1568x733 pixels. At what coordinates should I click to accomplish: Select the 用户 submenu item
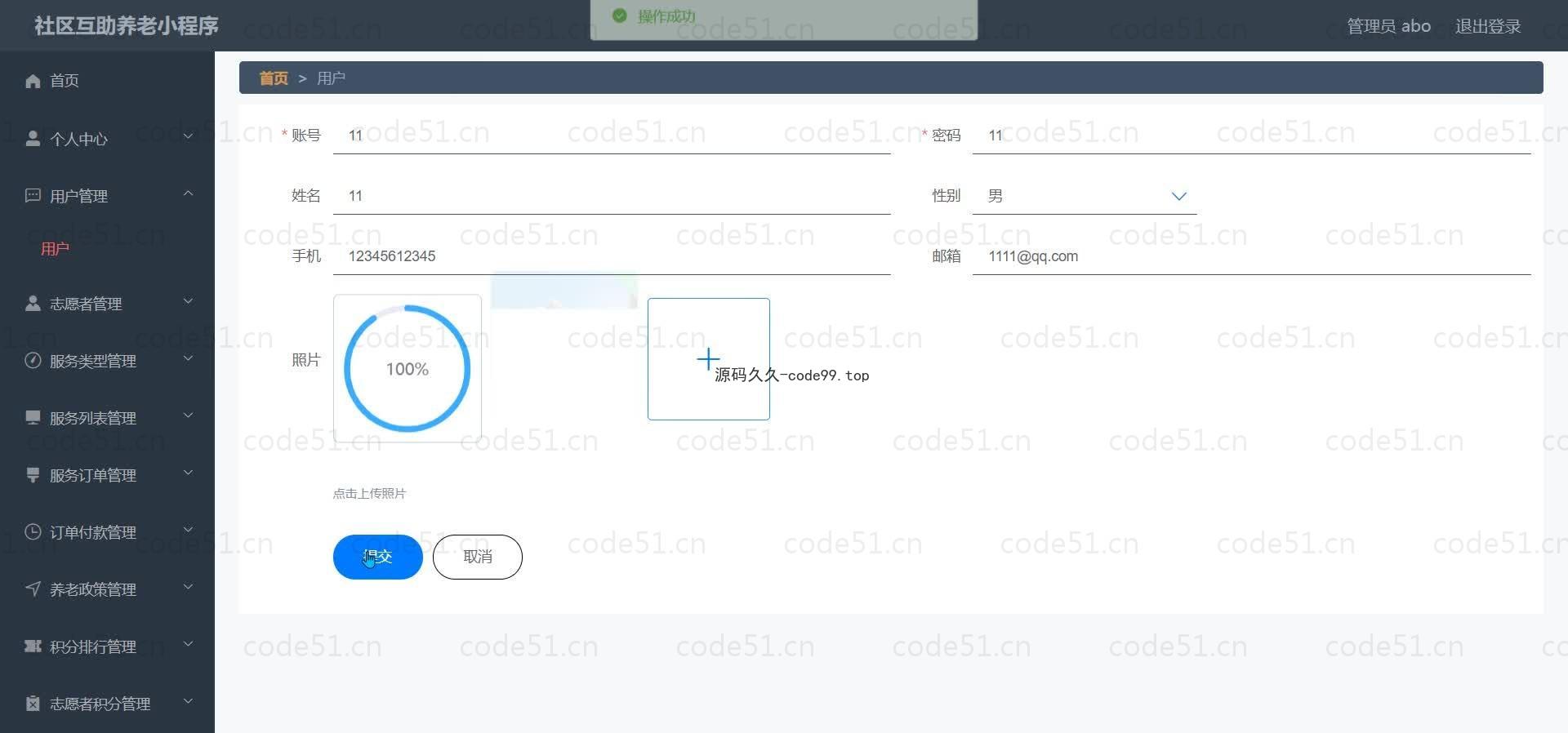point(55,249)
